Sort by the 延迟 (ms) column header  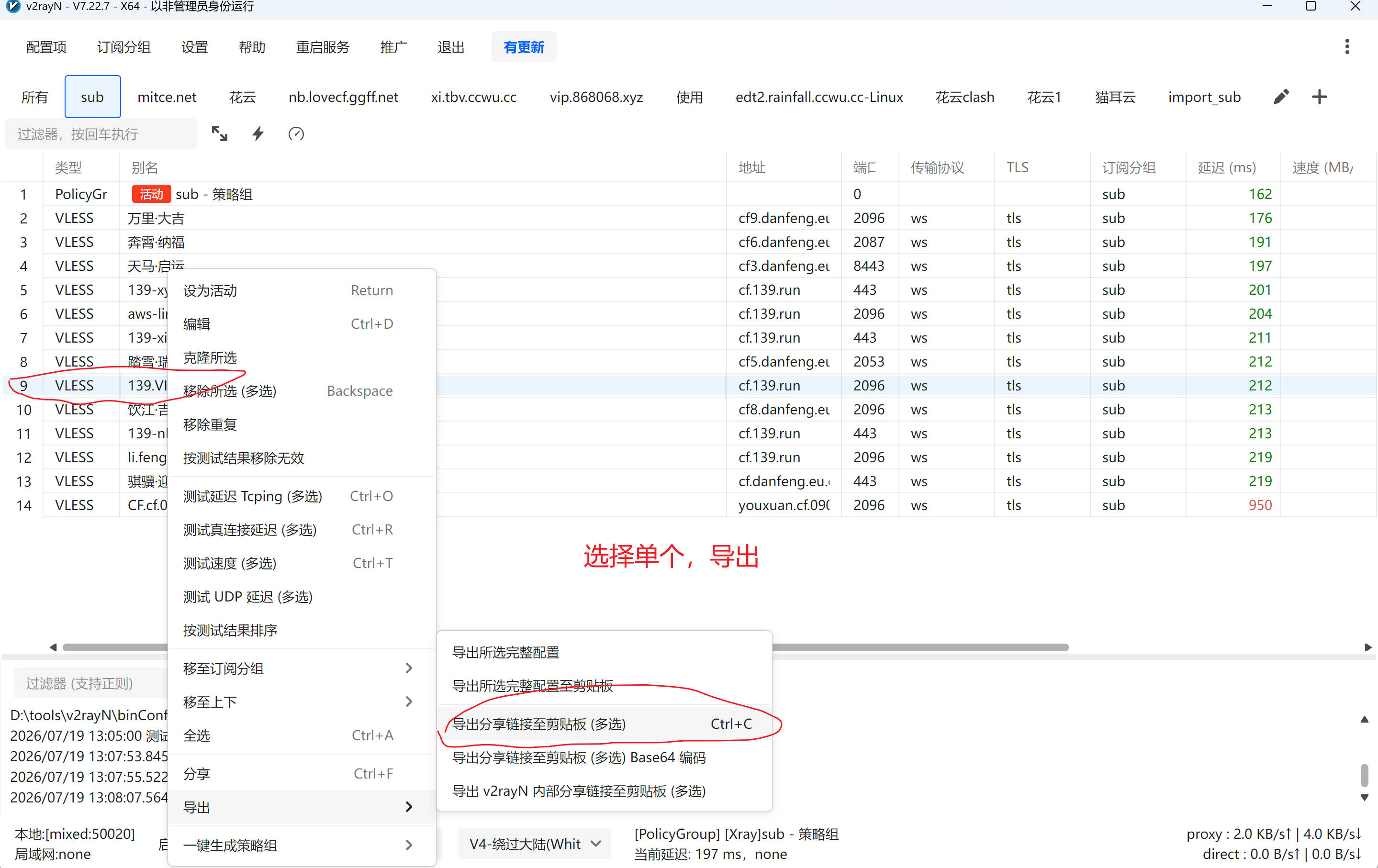click(x=1233, y=167)
